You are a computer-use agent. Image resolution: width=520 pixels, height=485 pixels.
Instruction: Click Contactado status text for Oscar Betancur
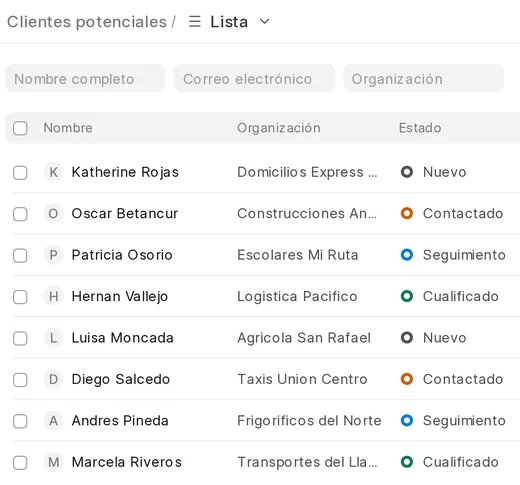463,214
